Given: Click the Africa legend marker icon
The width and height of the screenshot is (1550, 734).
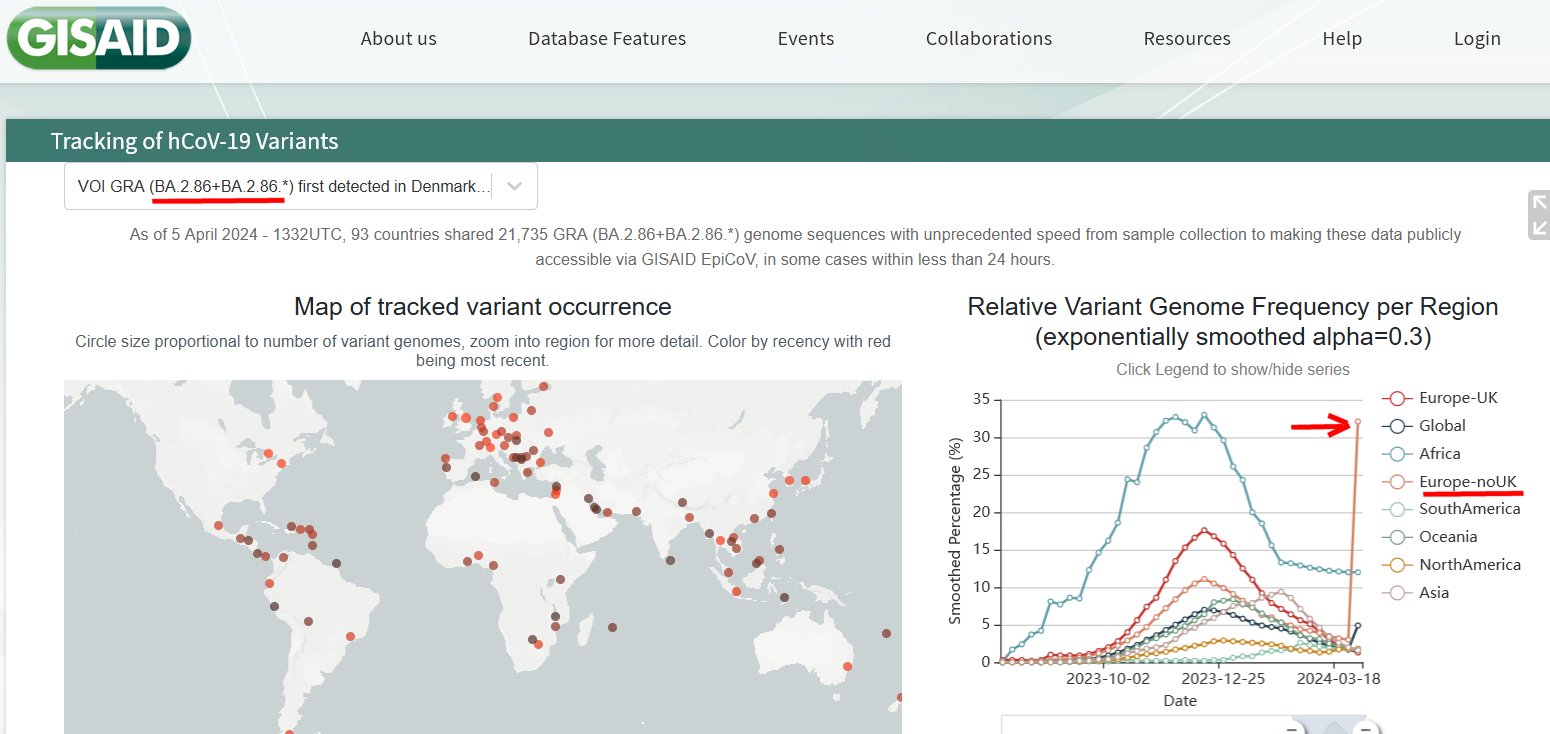Looking at the screenshot, I should tap(1398, 454).
